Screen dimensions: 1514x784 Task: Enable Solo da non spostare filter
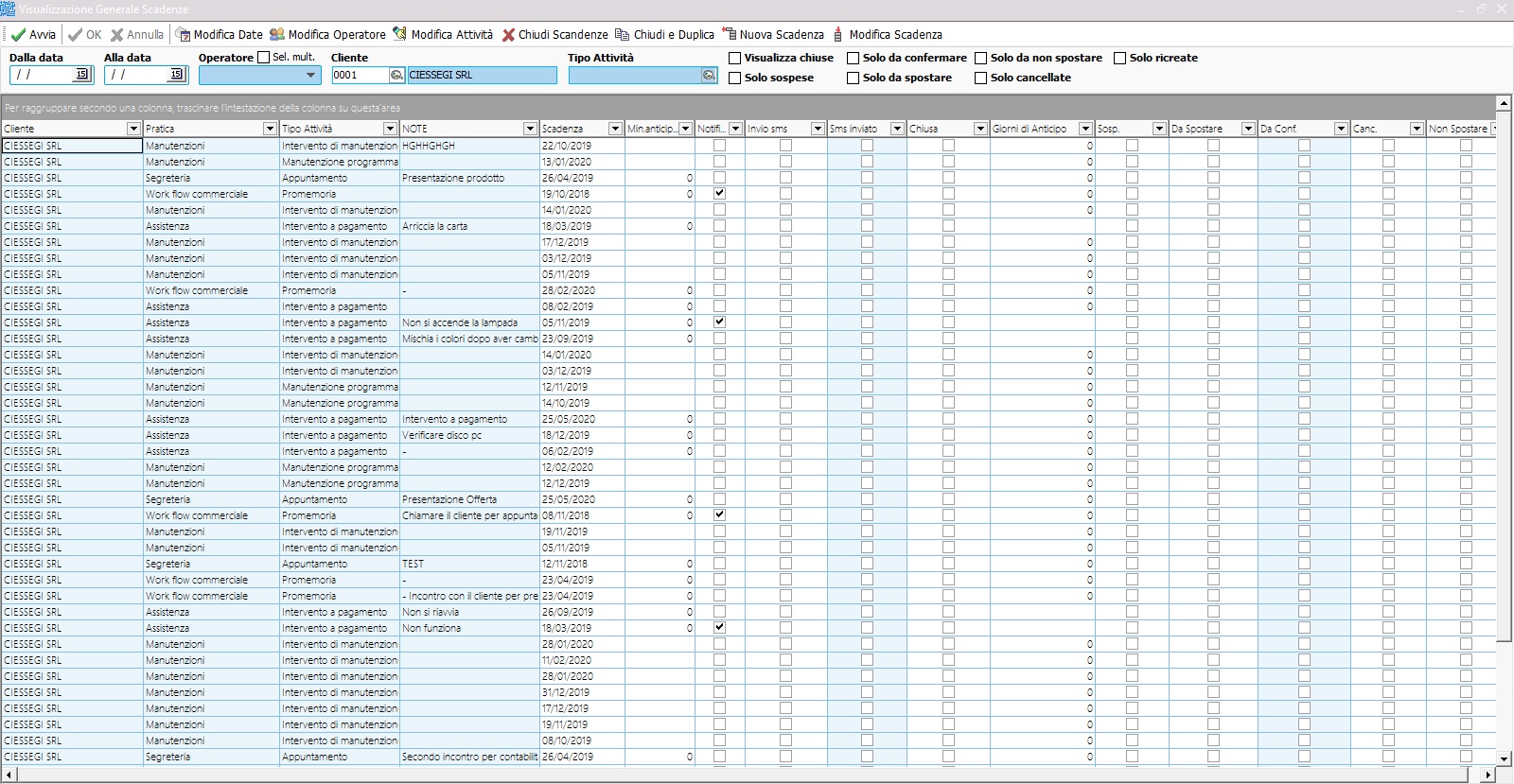(981, 58)
